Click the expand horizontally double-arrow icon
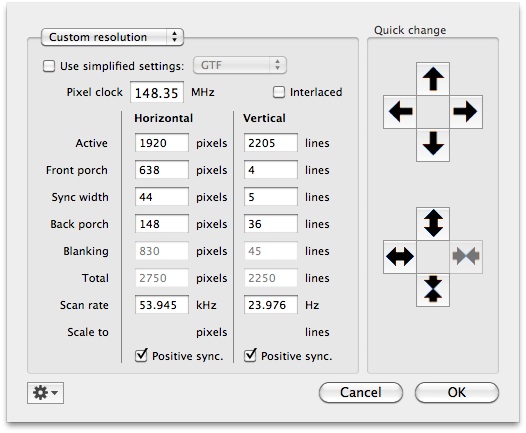The height and width of the screenshot is (433, 526). coord(400,257)
